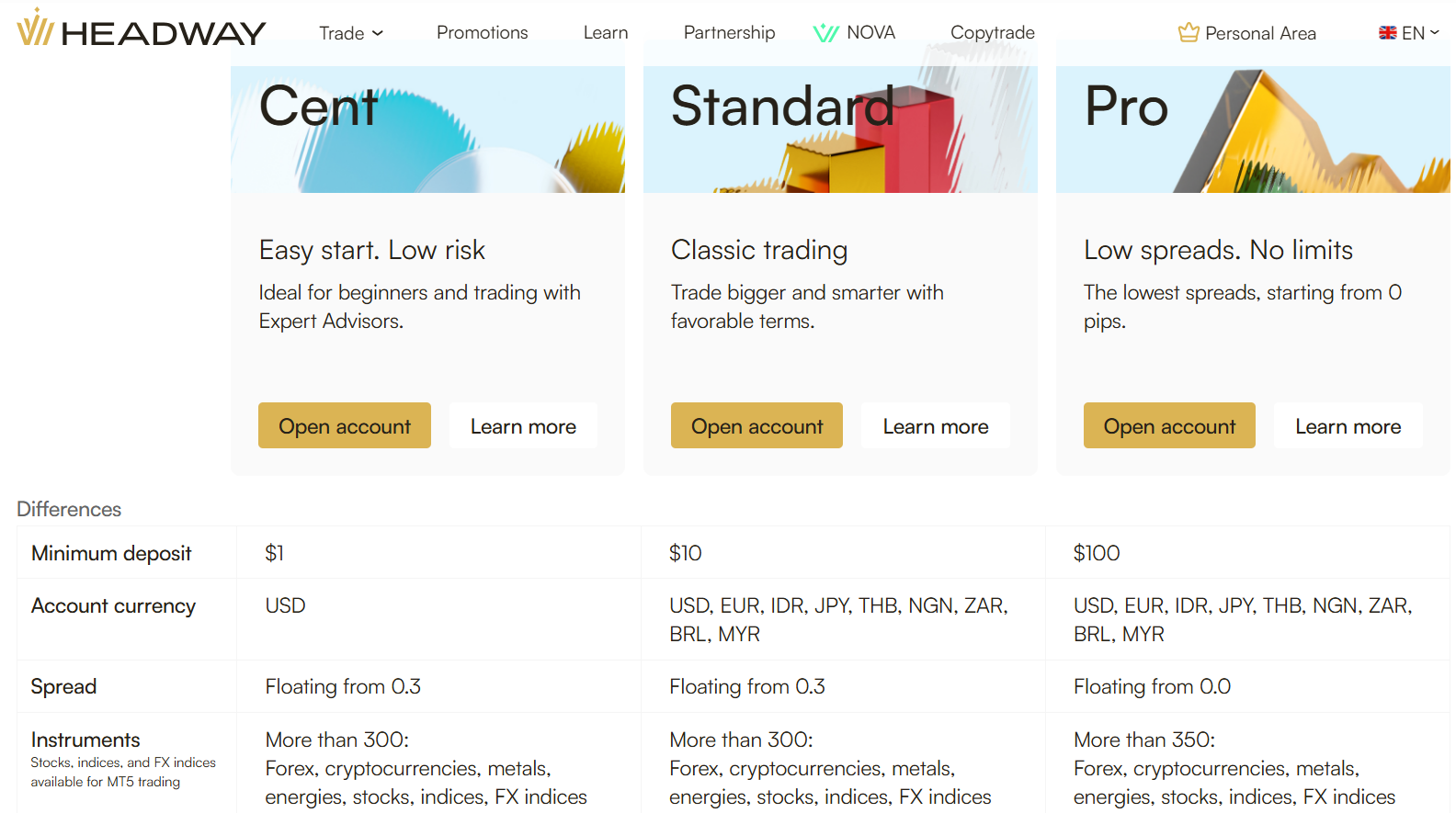The image size is (1456, 813).
Task: Click the UK flag language icon
Action: [1387, 33]
